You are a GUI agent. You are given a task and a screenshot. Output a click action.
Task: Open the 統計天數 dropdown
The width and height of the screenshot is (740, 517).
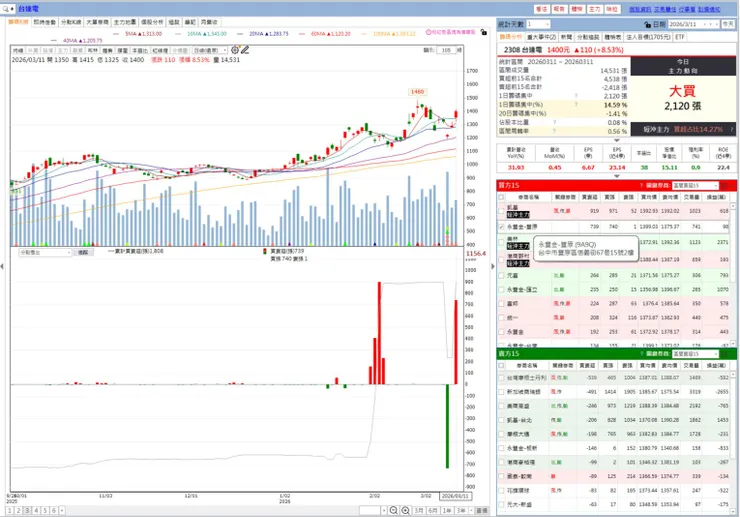[x=538, y=24]
